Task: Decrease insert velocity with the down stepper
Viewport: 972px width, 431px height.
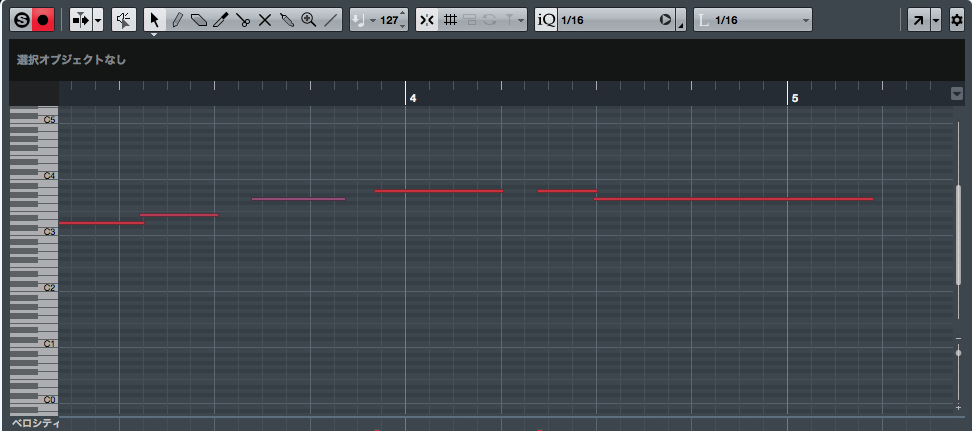Action: (x=403, y=25)
